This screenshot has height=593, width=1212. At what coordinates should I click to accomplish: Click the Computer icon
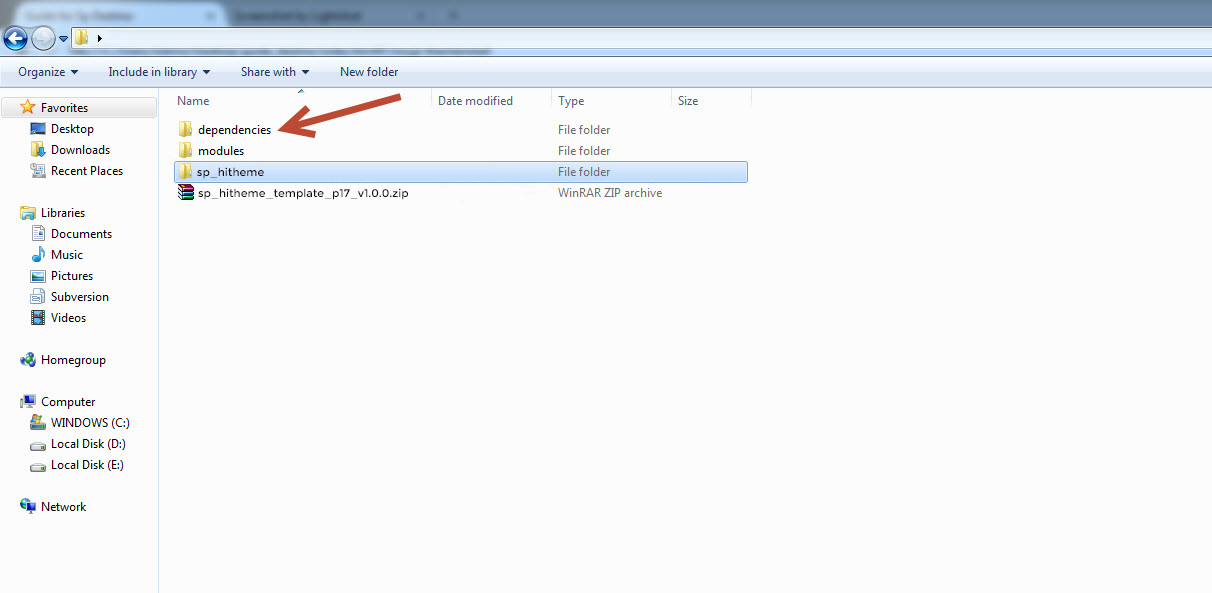pos(28,402)
